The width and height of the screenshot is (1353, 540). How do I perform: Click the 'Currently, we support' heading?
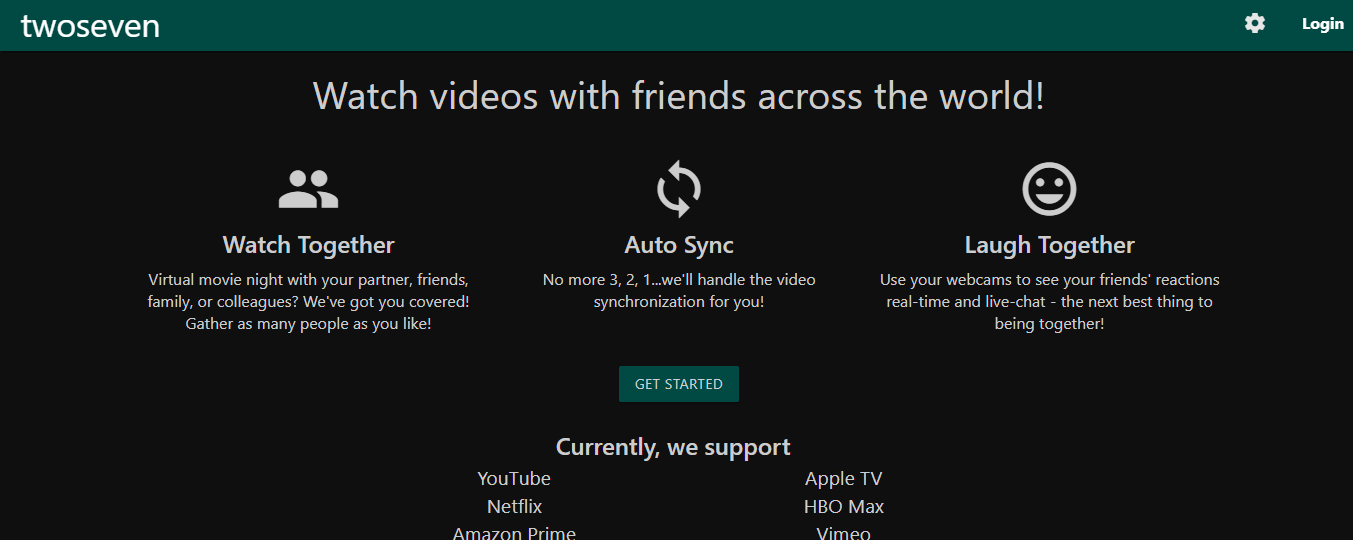tap(673, 447)
